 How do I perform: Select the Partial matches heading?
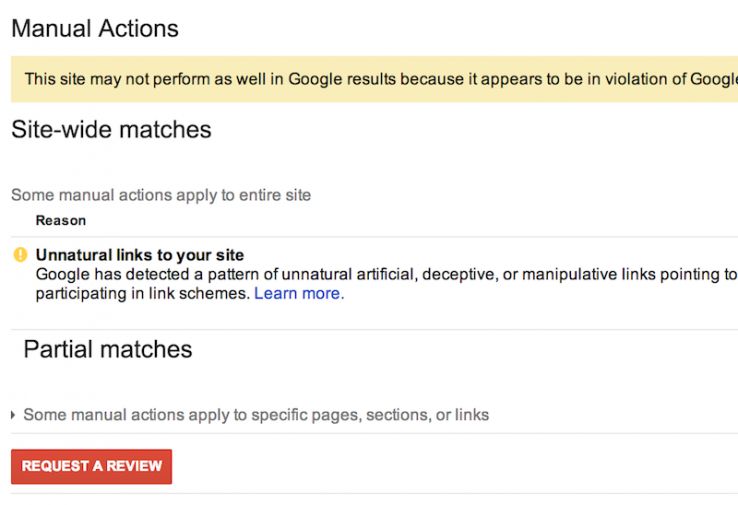(x=108, y=349)
